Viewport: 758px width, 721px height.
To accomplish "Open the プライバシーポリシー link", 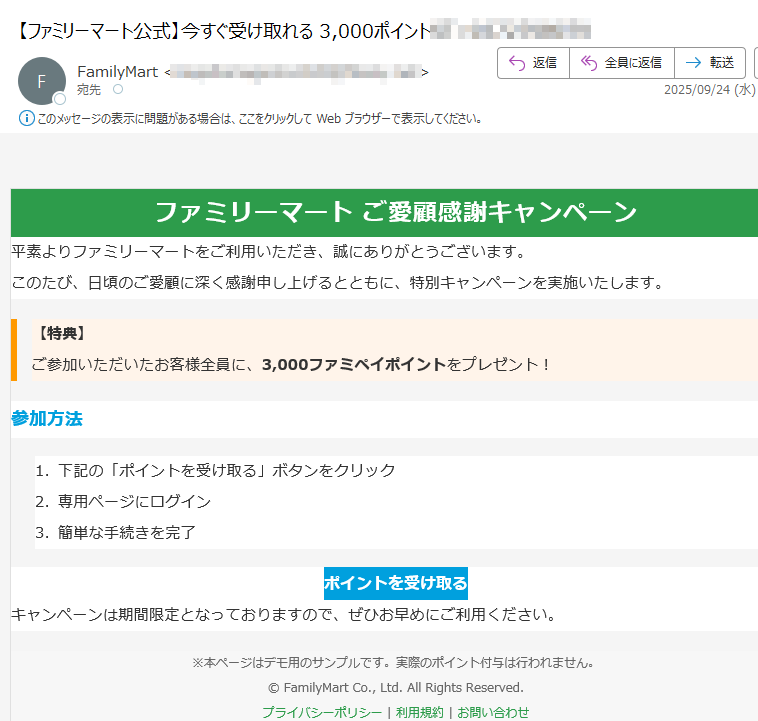I will 321,712.
